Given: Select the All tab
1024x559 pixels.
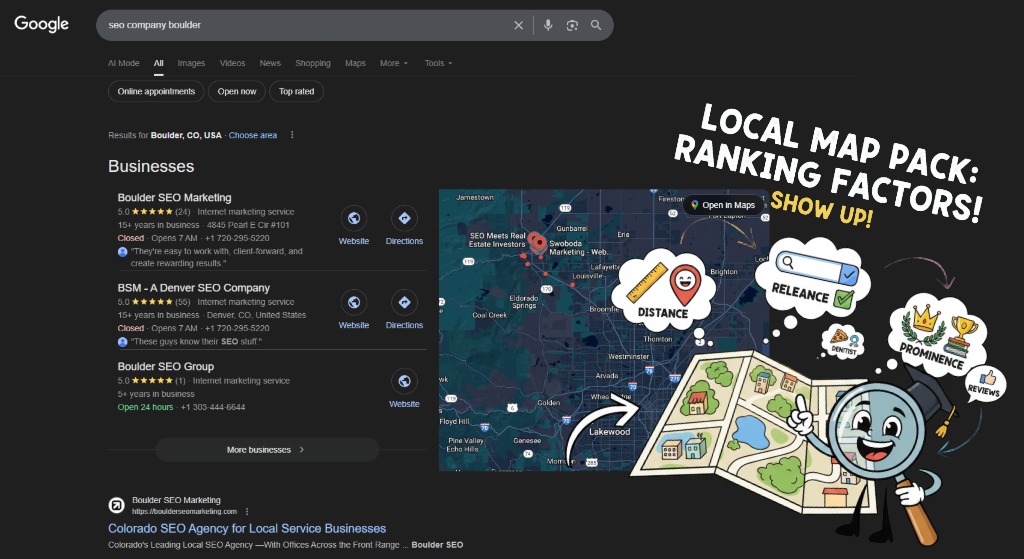Looking at the screenshot, I should click(x=159, y=63).
